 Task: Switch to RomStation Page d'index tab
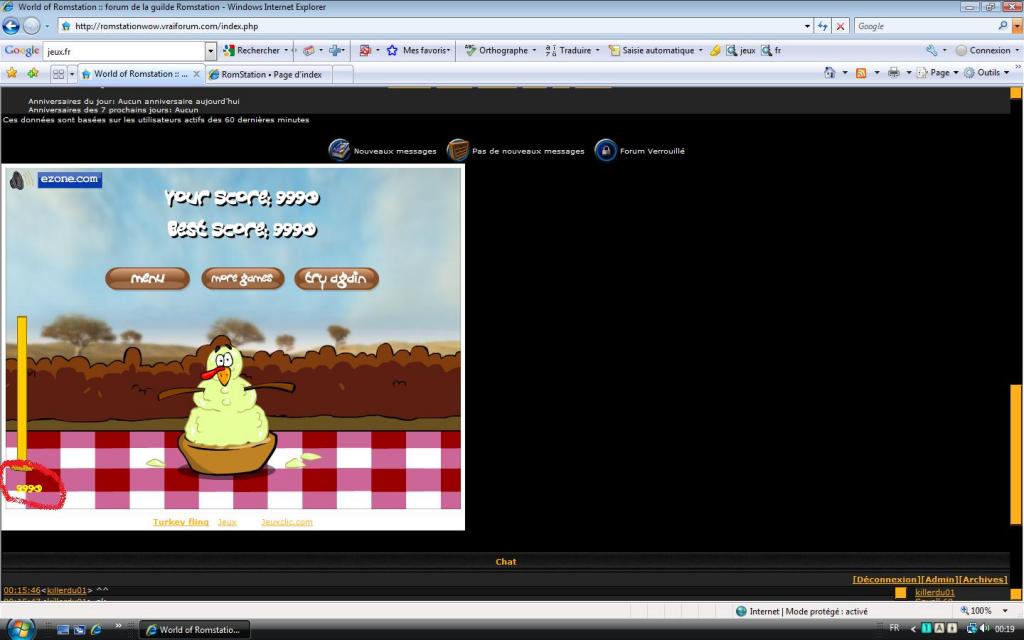tap(269, 74)
